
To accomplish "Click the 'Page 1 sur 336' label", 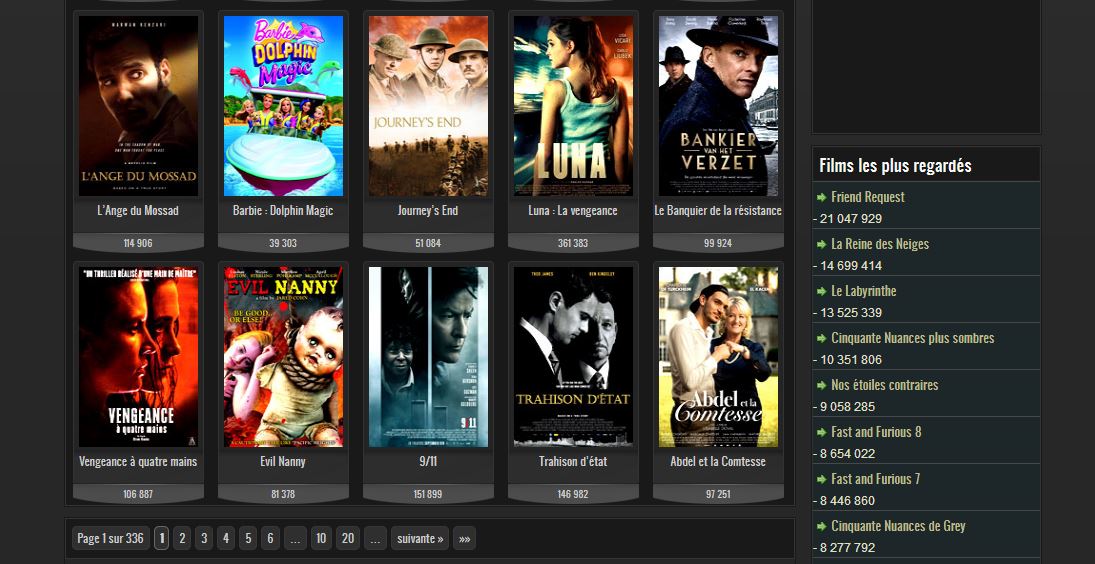I will (x=110, y=538).
